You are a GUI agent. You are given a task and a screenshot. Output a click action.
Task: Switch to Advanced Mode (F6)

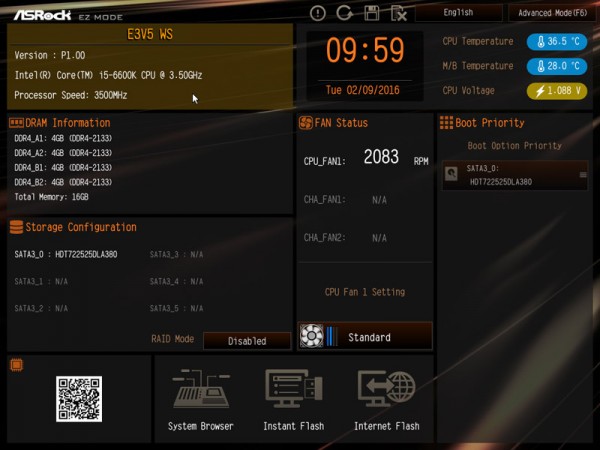point(552,13)
